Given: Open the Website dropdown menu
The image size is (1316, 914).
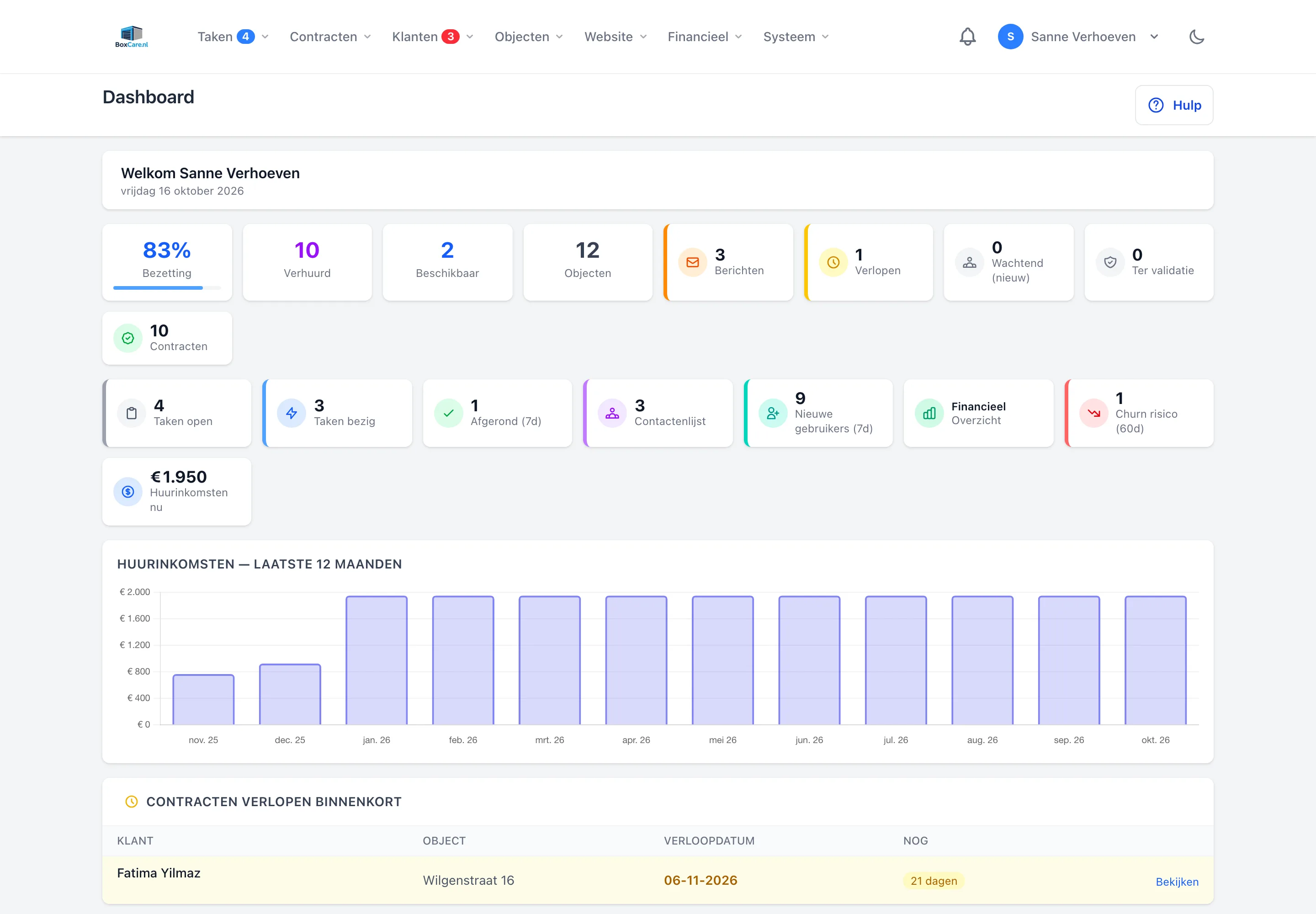Looking at the screenshot, I should 616,37.
